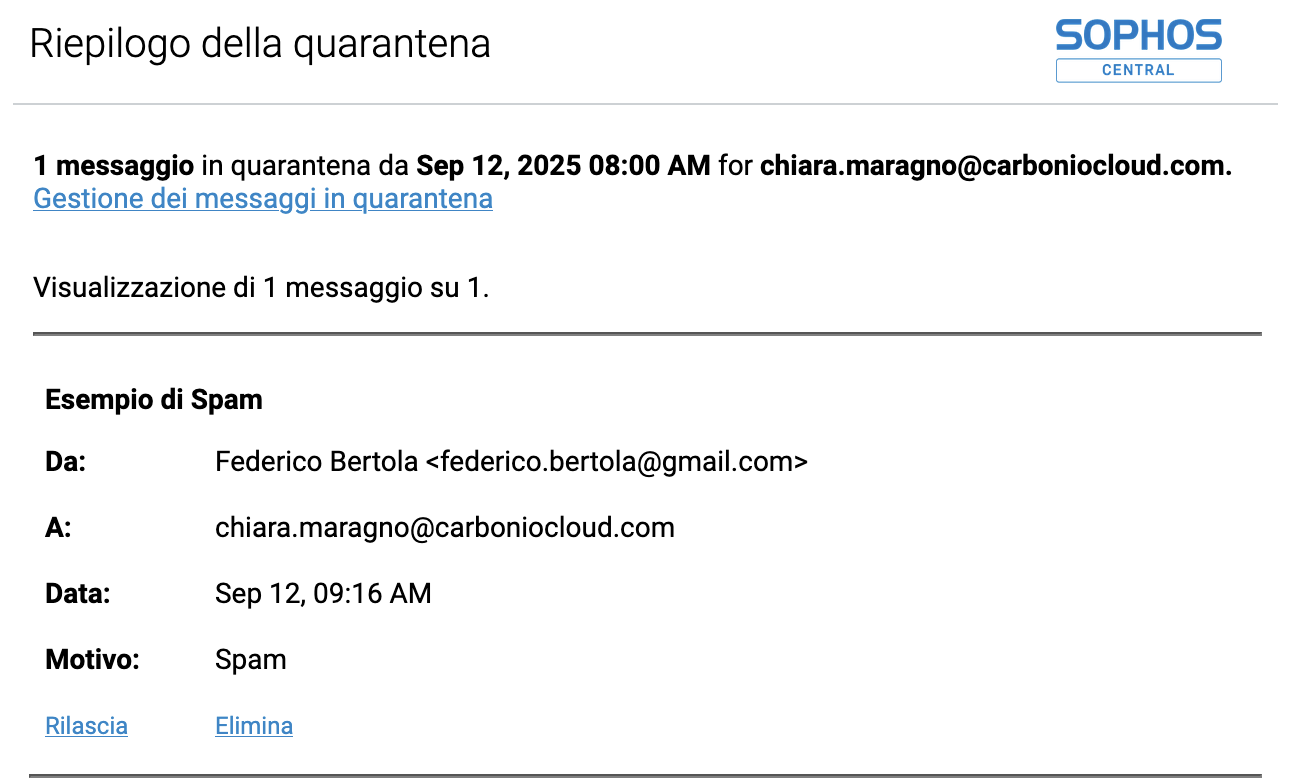This screenshot has height=784, width=1300.
Task: Click the bold '1 messaggio' text
Action: (x=113, y=165)
